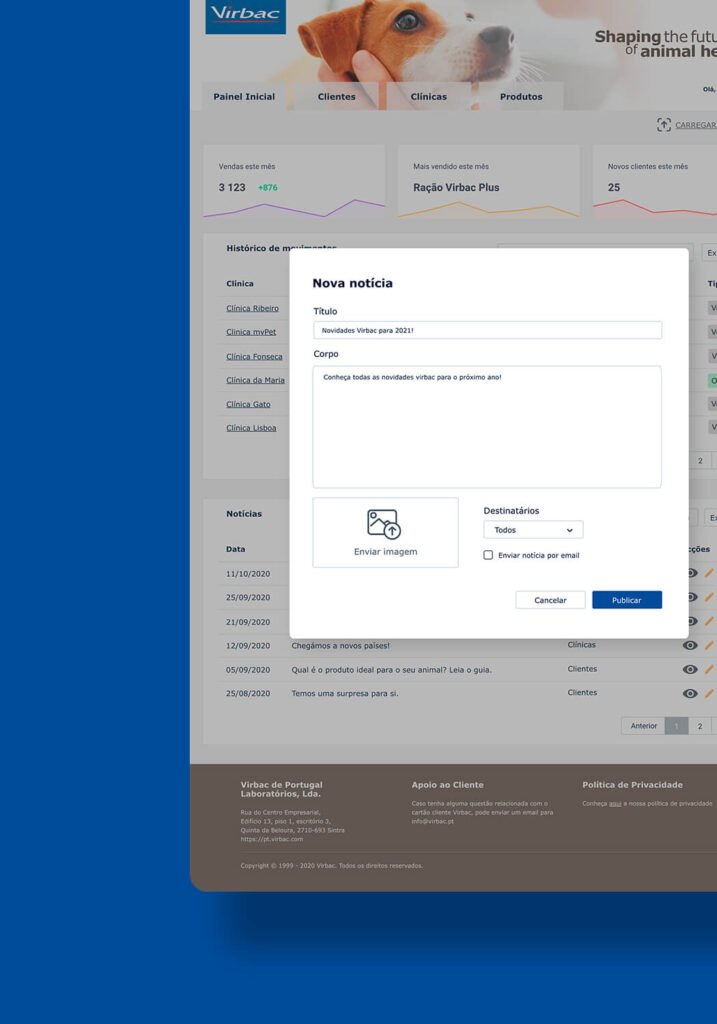Image resolution: width=717 pixels, height=1024 pixels.
Task: Switch to the Produtos tab
Action: coord(521,97)
